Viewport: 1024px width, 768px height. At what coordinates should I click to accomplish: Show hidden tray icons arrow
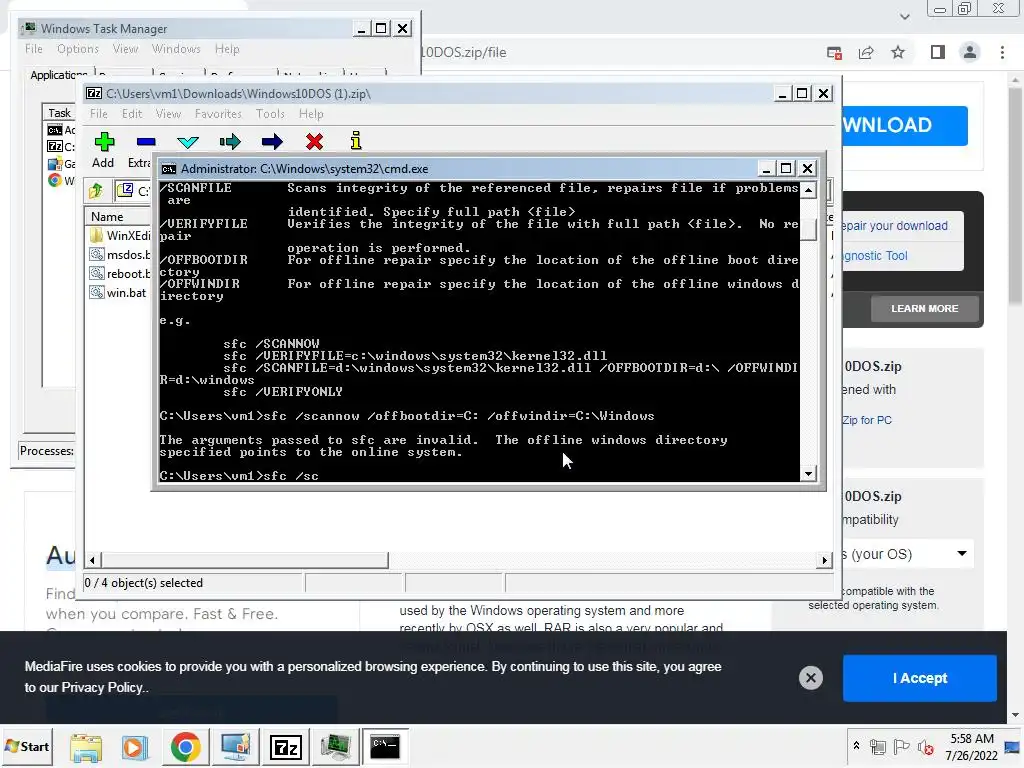pyautogui.click(x=856, y=746)
